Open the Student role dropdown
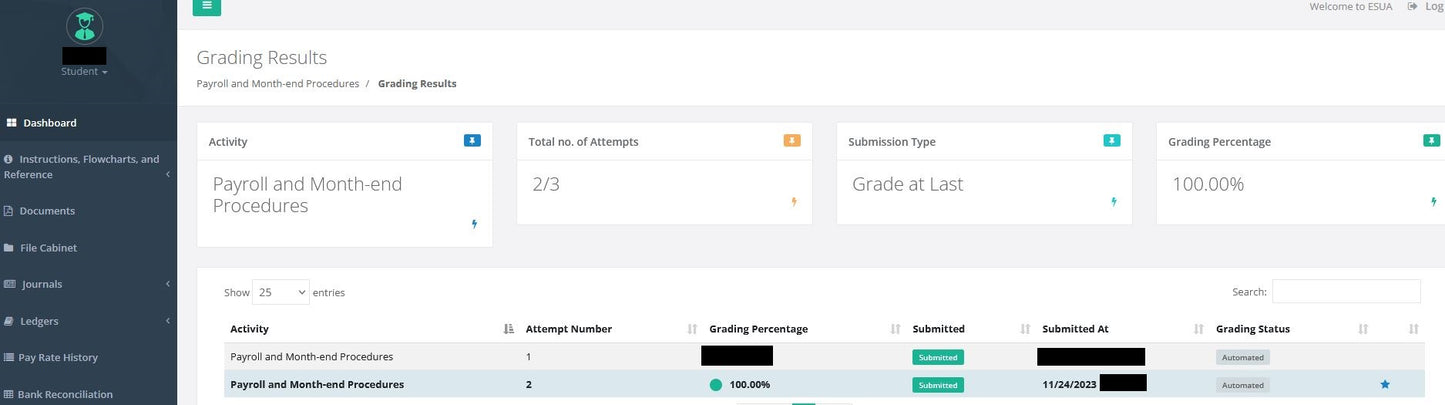The image size is (1445, 405). coord(84,72)
